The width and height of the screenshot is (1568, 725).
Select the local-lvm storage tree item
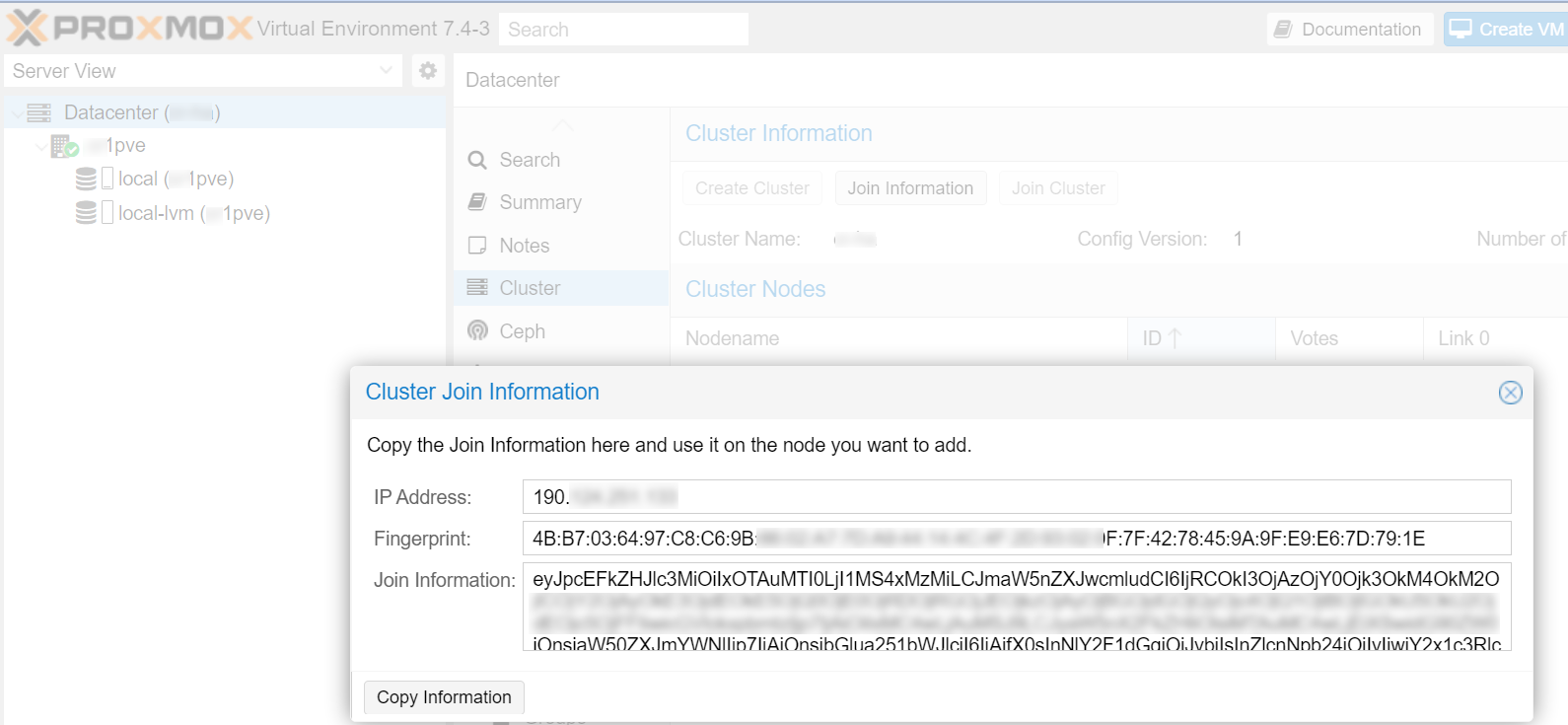click(173, 213)
